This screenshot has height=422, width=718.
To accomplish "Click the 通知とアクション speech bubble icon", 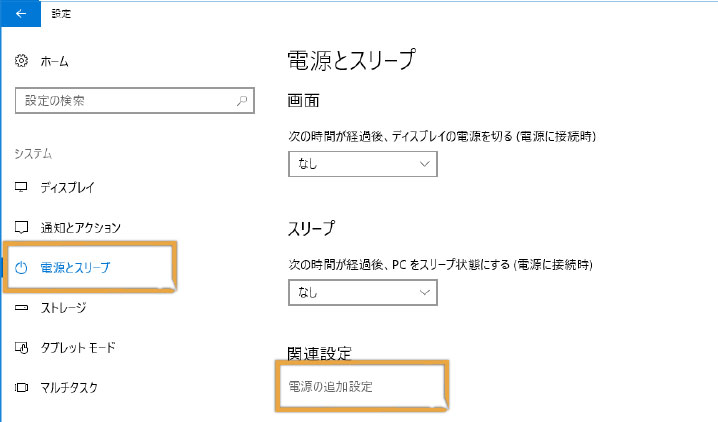I will click(x=21, y=227).
